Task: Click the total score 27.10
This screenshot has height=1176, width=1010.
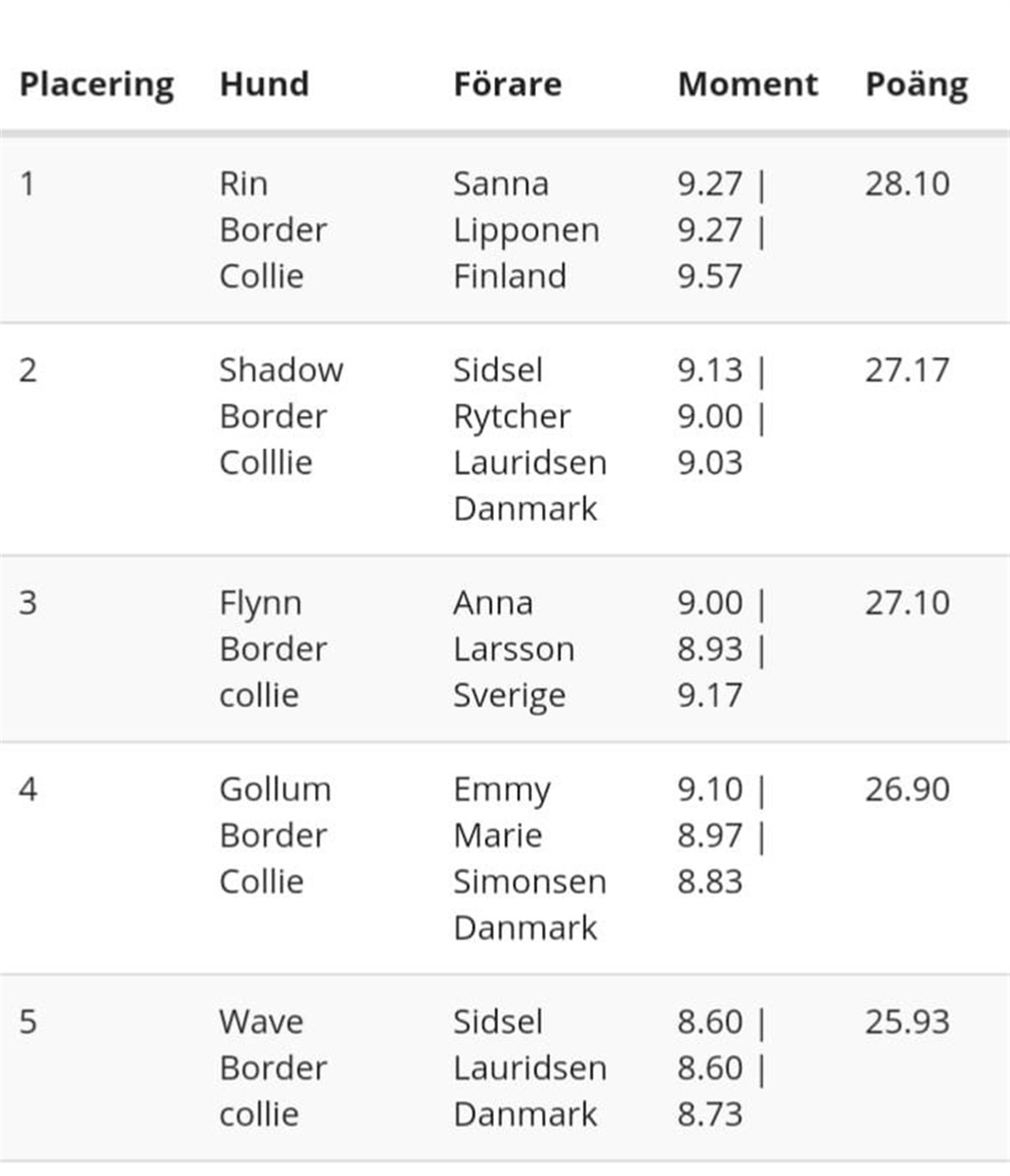Action: pyautogui.click(x=907, y=603)
